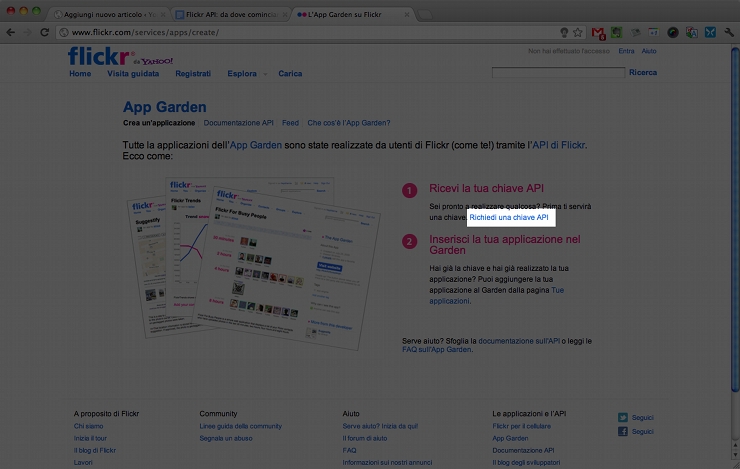
Task: Select 'Crea un'applicazione' subnav item
Action: coord(159,123)
